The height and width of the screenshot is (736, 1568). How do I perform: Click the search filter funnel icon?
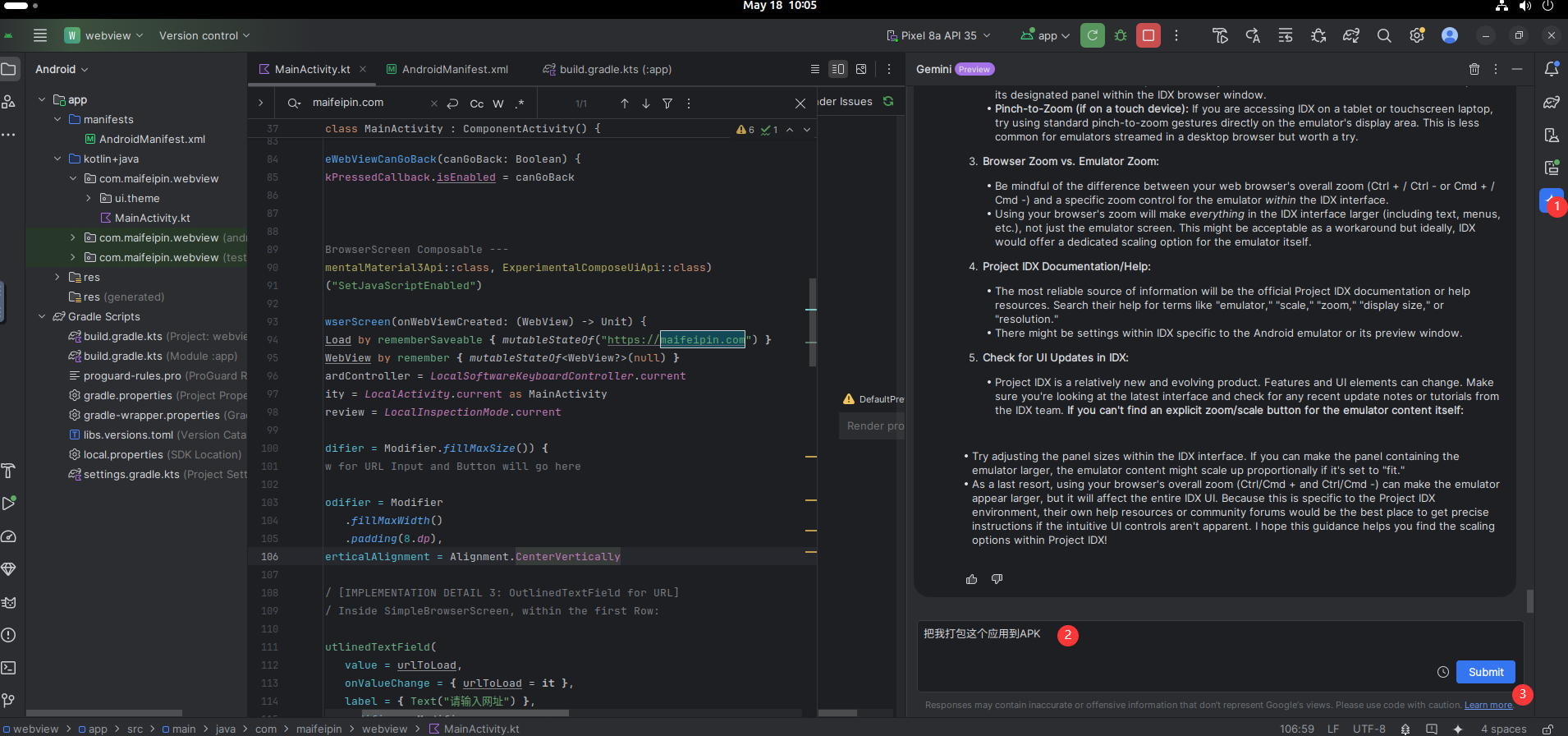[667, 103]
